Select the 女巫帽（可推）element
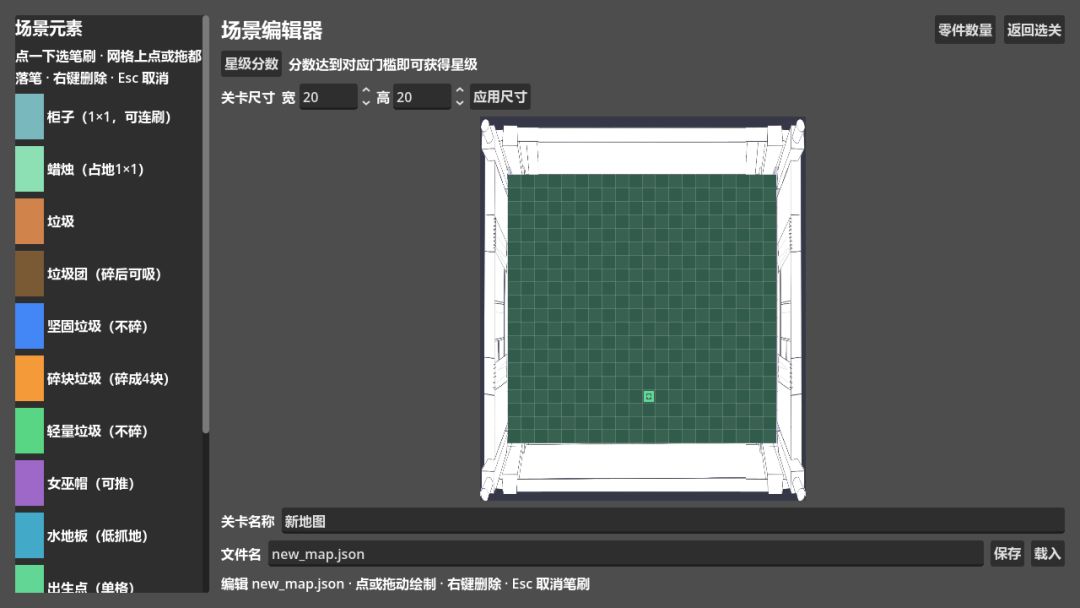Image resolution: width=1080 pixels, height=608 pixels. pyautogui.click(x=108, y=483)
